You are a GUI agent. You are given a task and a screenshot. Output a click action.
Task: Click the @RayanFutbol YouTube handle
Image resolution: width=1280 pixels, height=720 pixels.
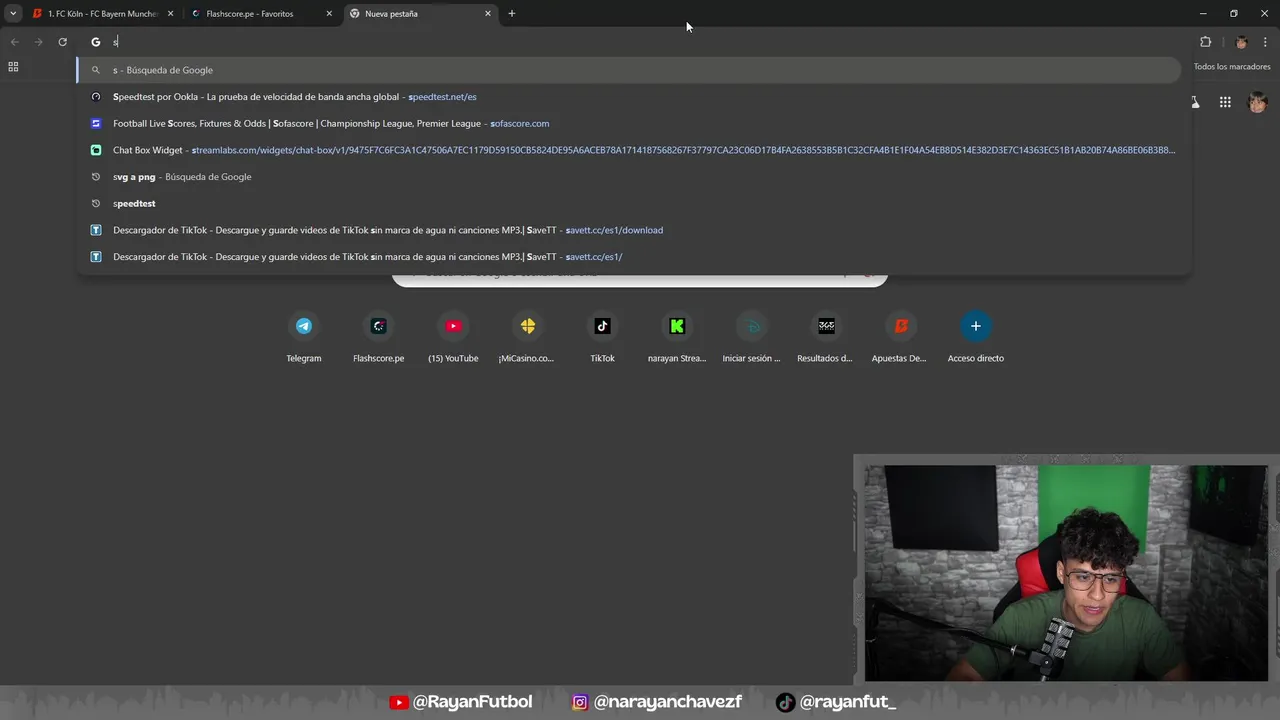point(461,702)
